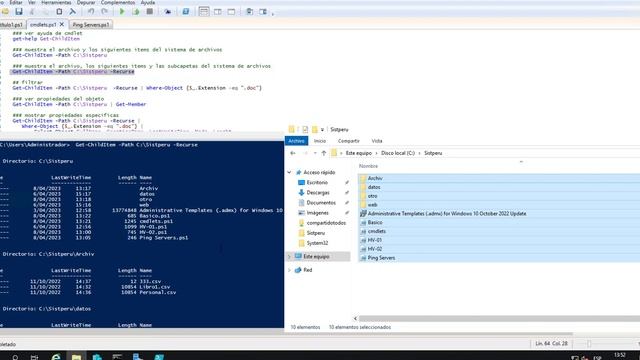Go back in File Explorer
The image size is (640, 360).
coord(293,153)
